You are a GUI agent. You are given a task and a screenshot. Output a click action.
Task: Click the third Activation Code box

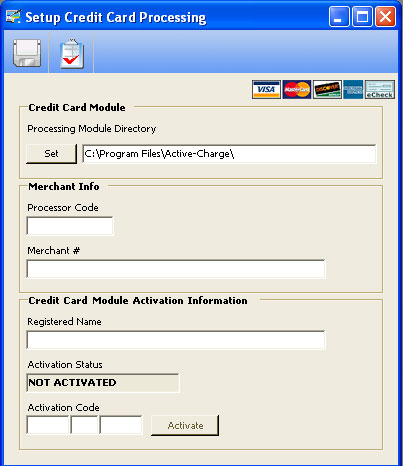point(121,425)
